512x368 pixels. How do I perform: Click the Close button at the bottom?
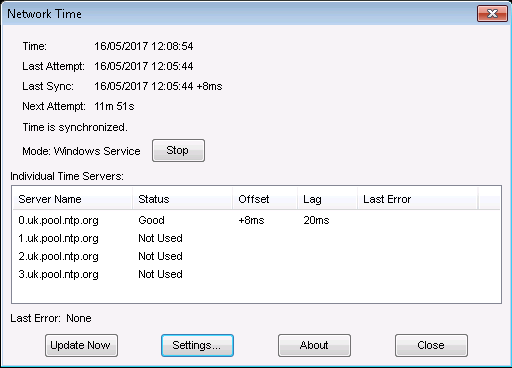click(431, 345)
